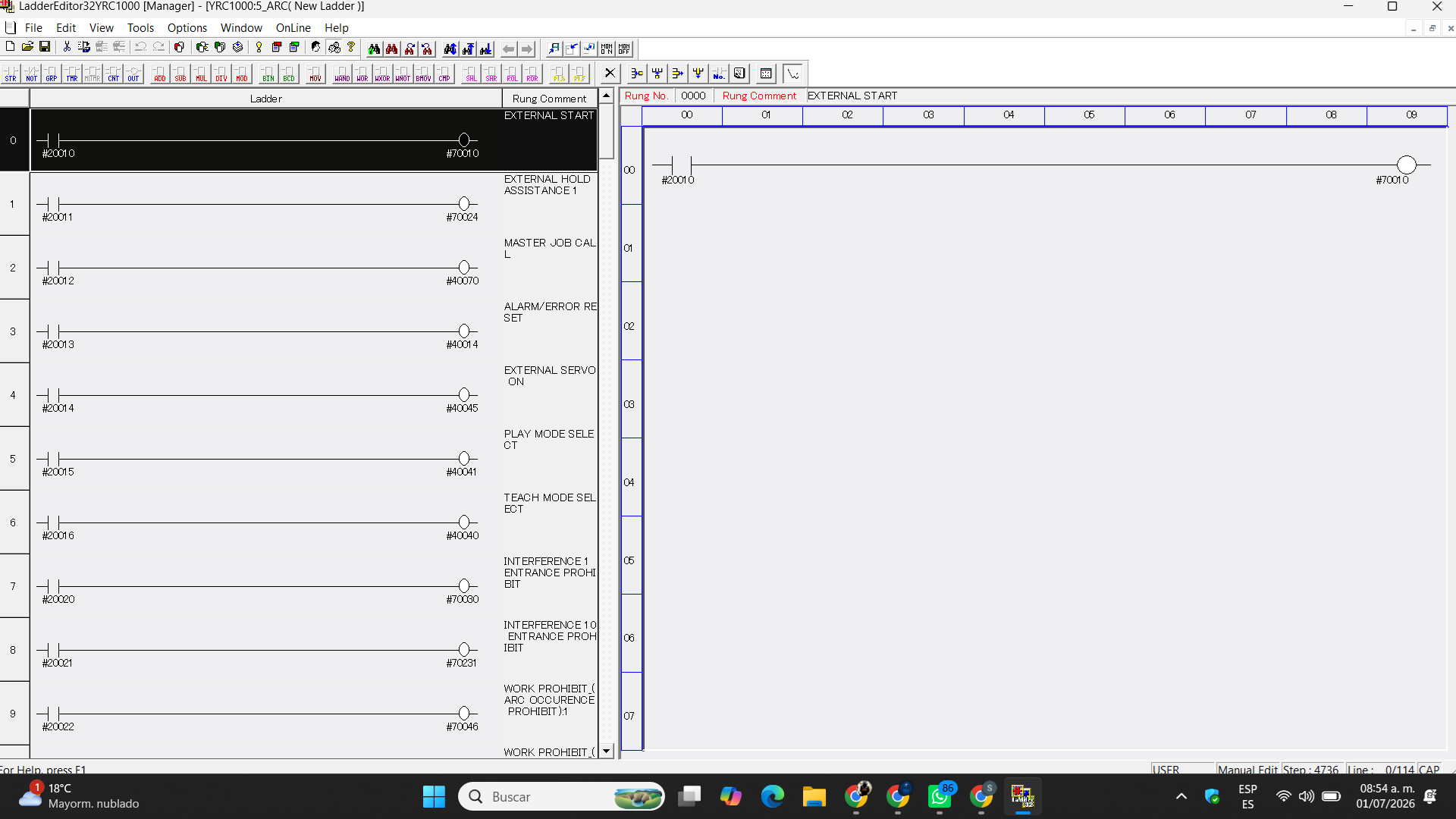Image resolution: width=1456 pixels, height=819 pixels.
Task: Insert a MOV instruction
Action: click(x=315, y=74)
